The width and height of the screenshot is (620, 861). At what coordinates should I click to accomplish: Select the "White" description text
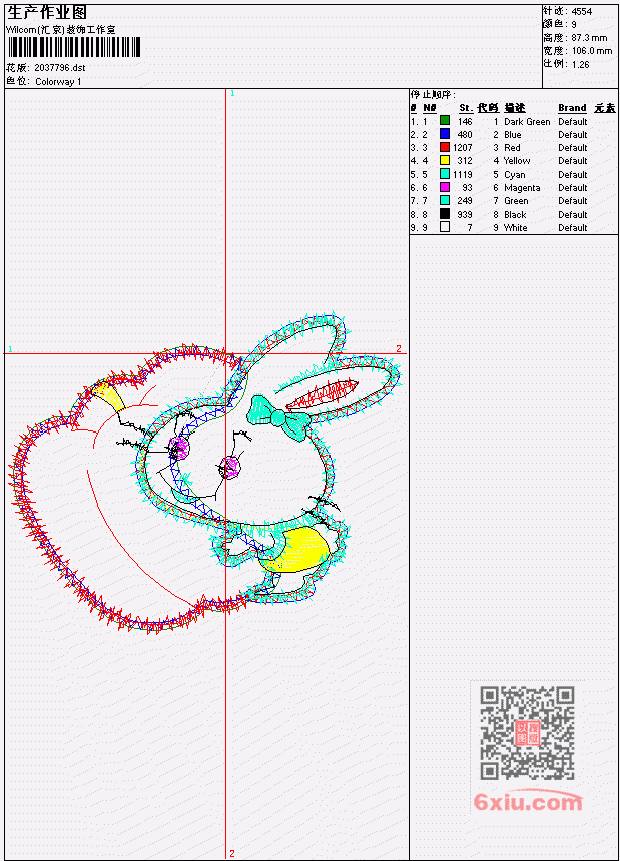[x=515, y=227]
